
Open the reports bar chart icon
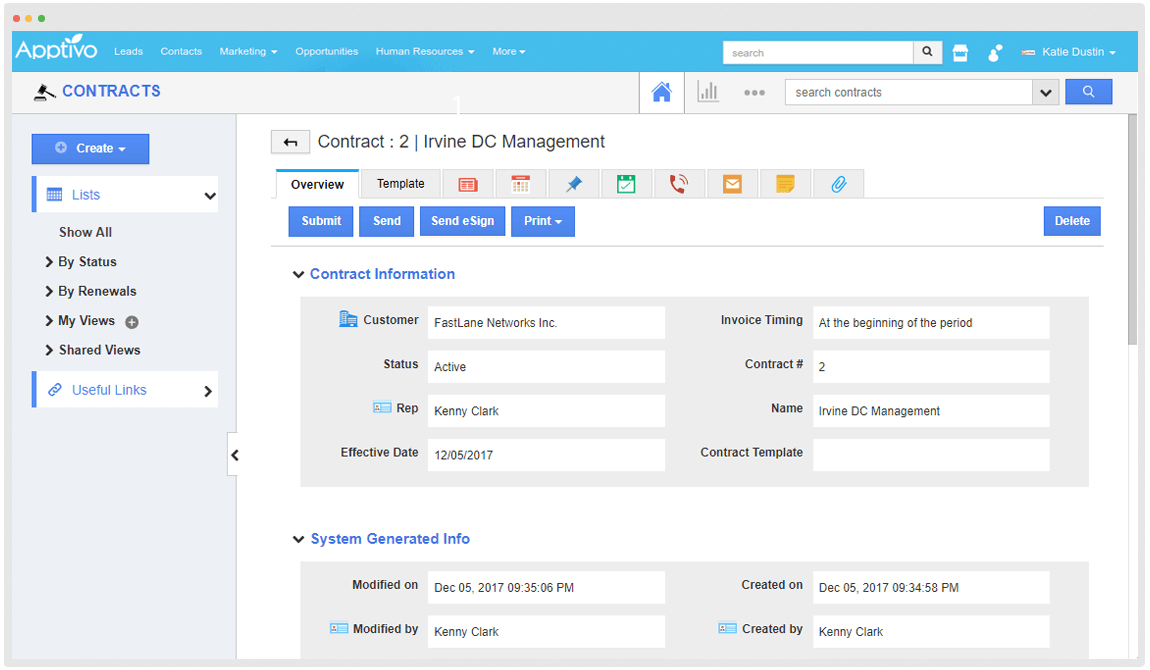click(708, 92)
